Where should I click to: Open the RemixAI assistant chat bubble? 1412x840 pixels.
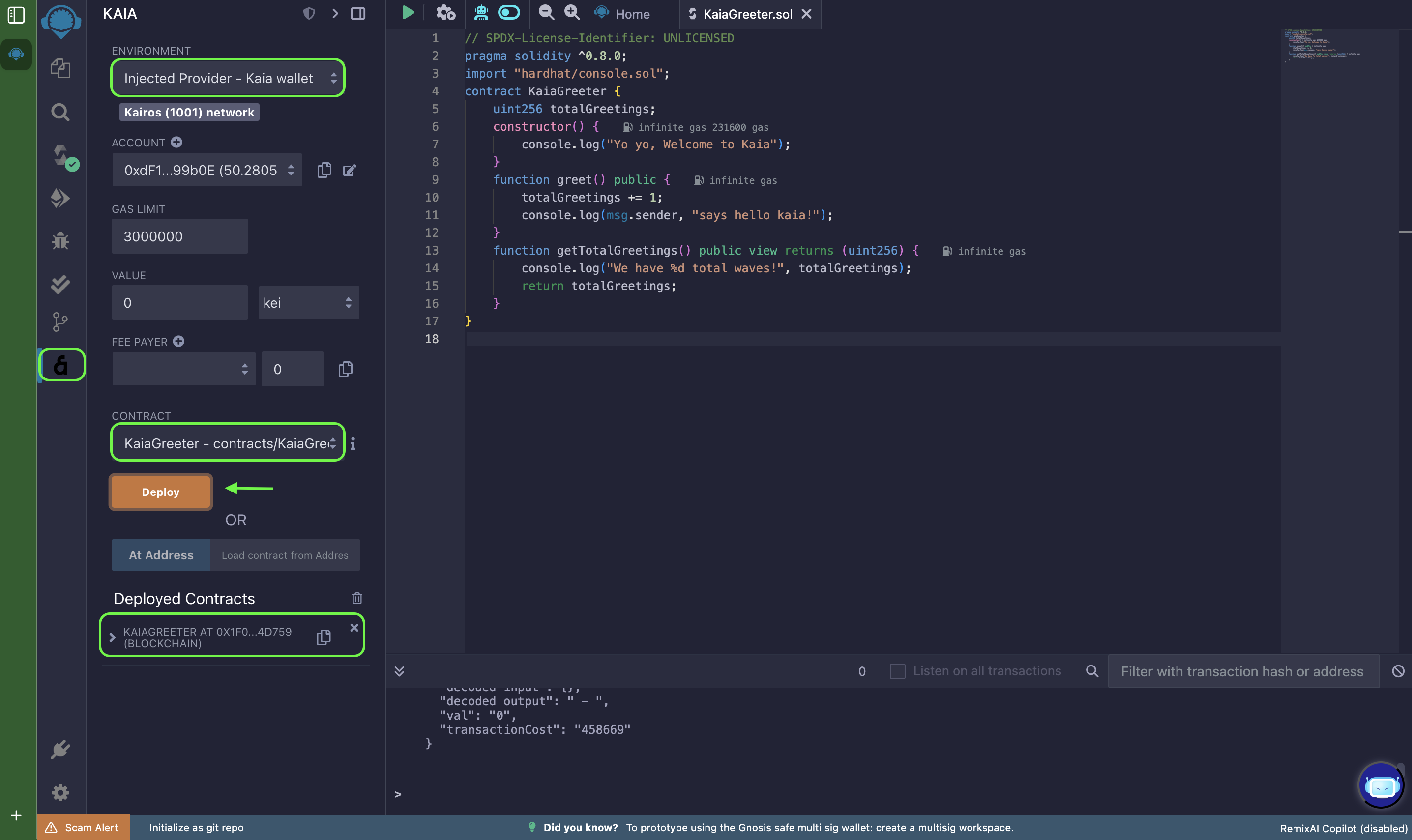[x=1381, y=785]
